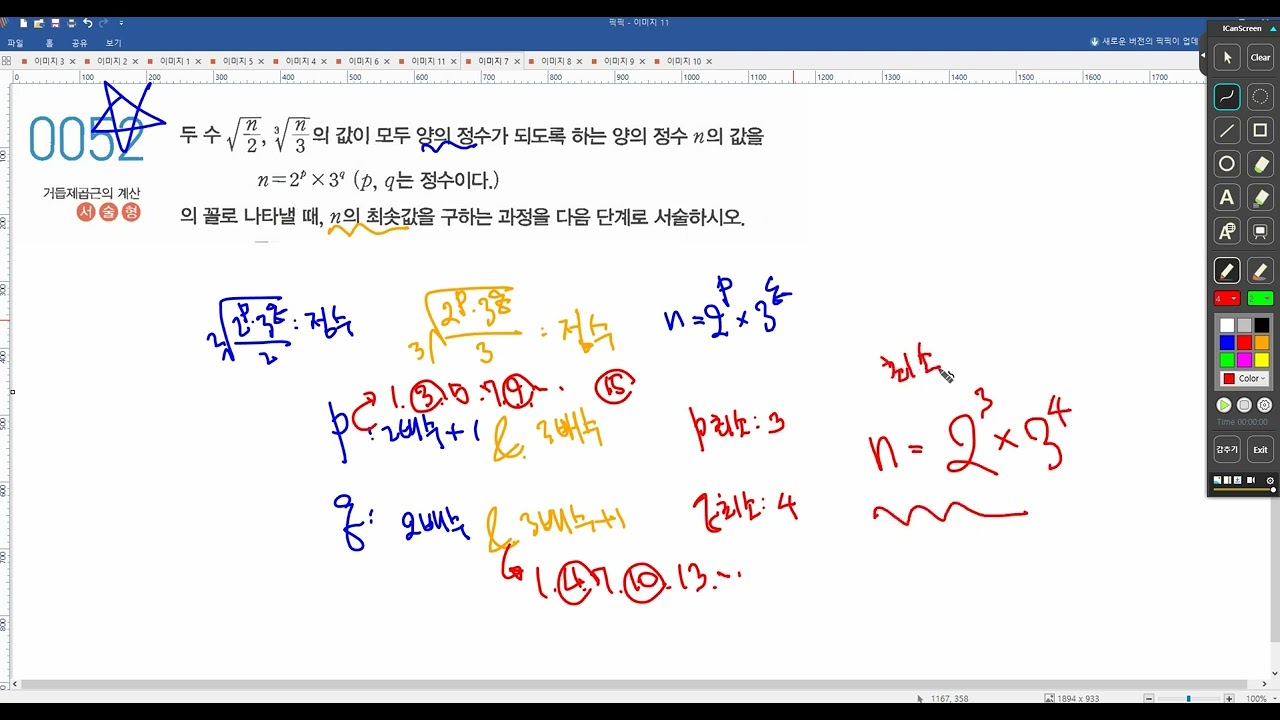Select the circle shape tool
Viewport: 1280px width, 720px height.
tap(1227, 164)
